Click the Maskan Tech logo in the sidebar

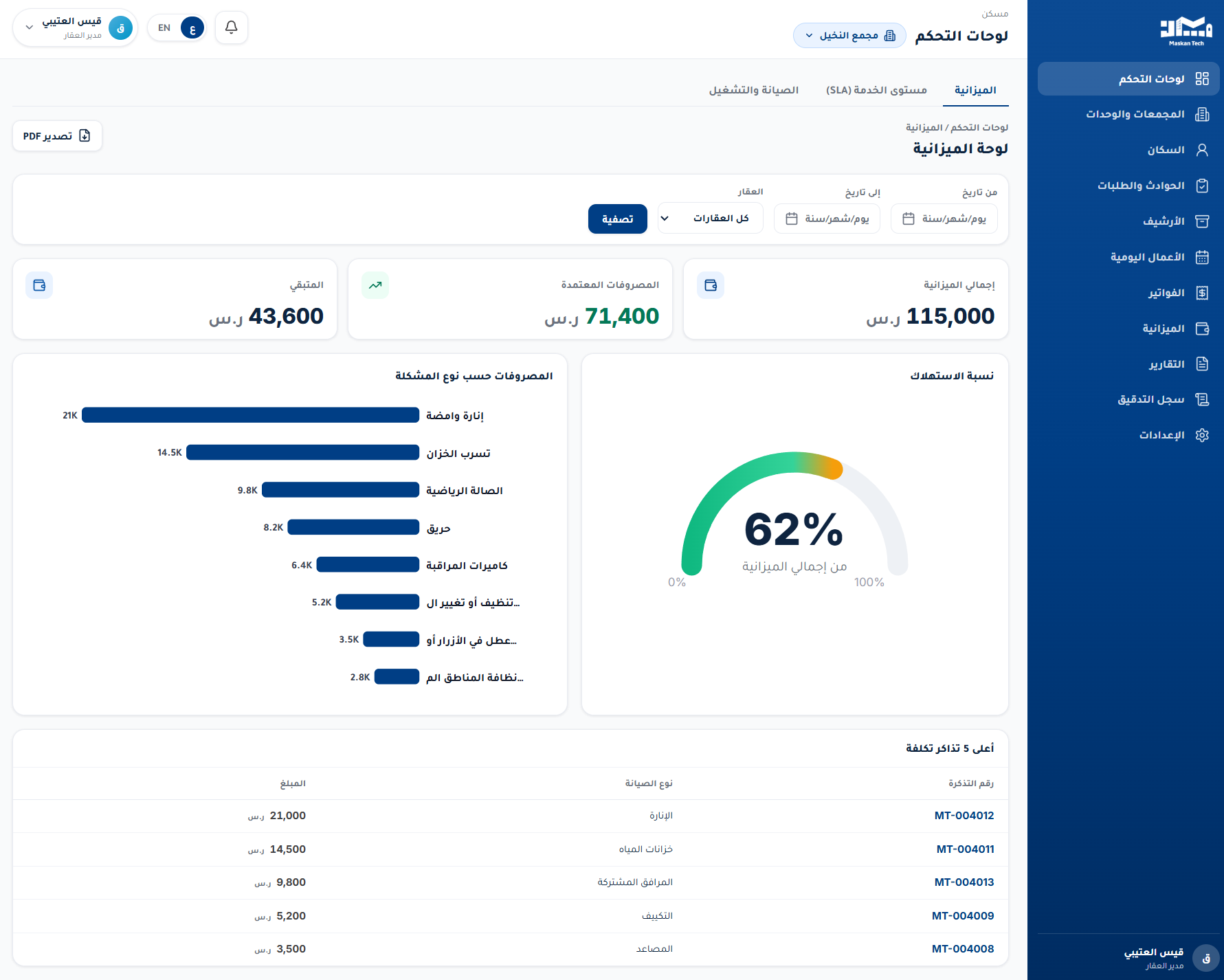pos(1186,31)
